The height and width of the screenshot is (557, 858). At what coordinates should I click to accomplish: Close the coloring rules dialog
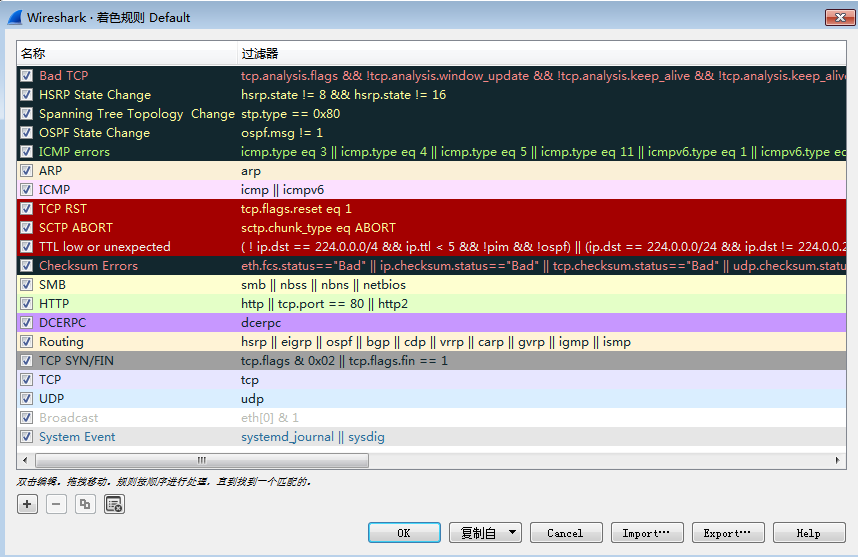[840, 18]
